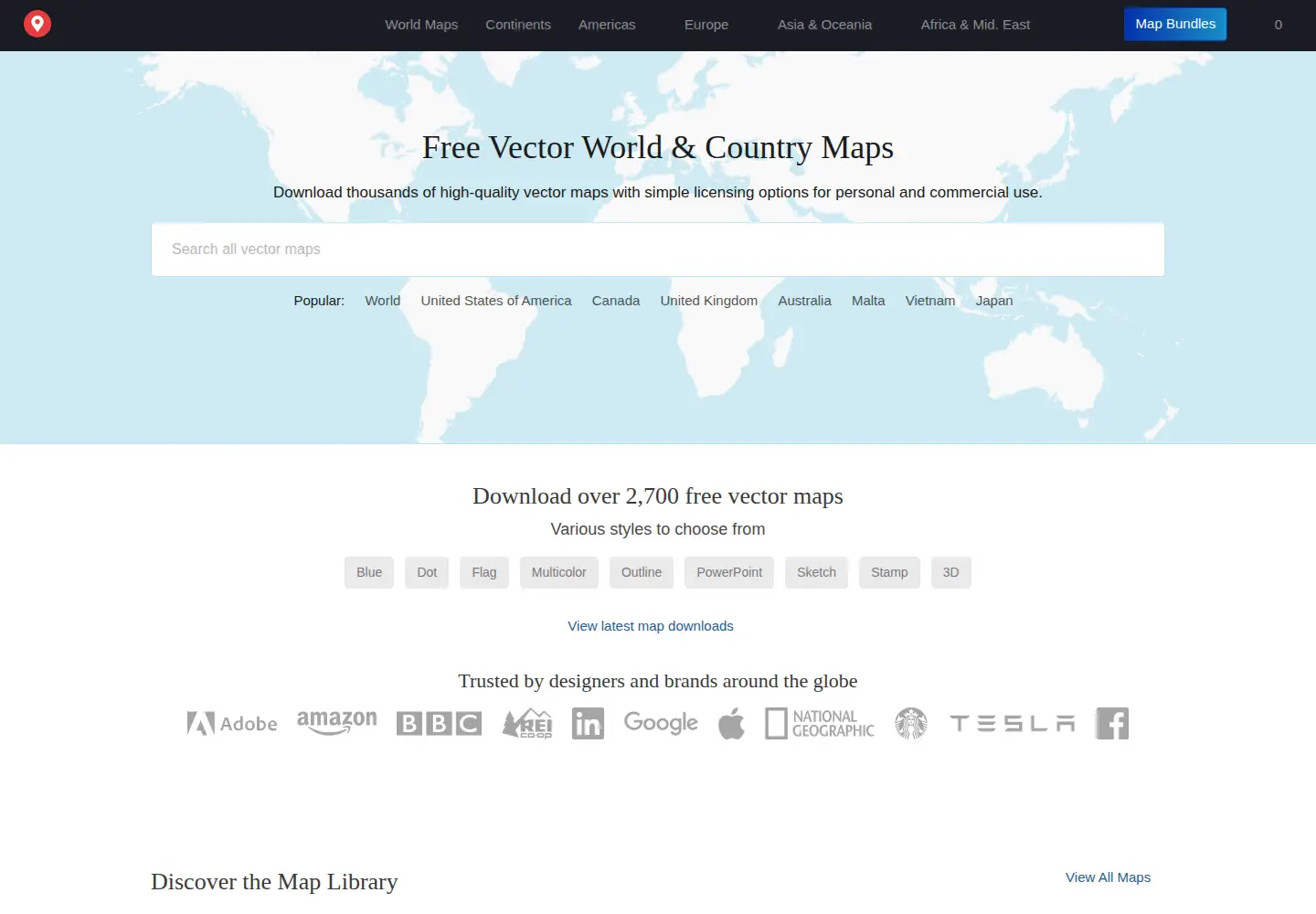Select the popular World link
1316x914 pixels.
pyautogui.click(x=383, y=301)
